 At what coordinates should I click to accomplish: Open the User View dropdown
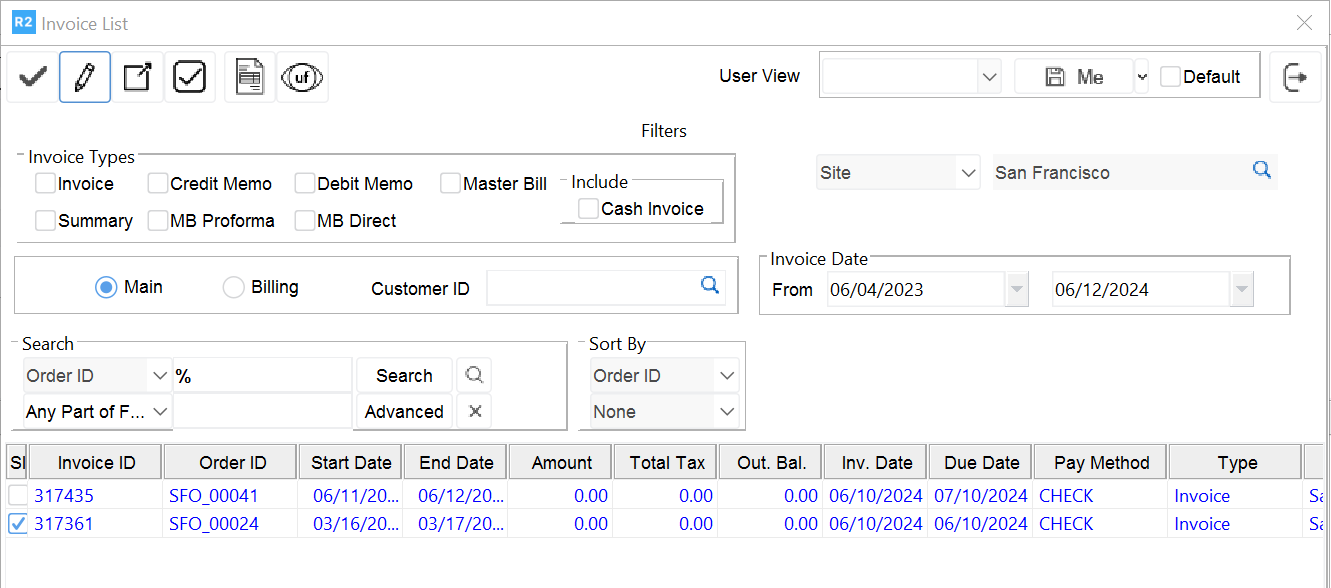(x=989, y=77)
